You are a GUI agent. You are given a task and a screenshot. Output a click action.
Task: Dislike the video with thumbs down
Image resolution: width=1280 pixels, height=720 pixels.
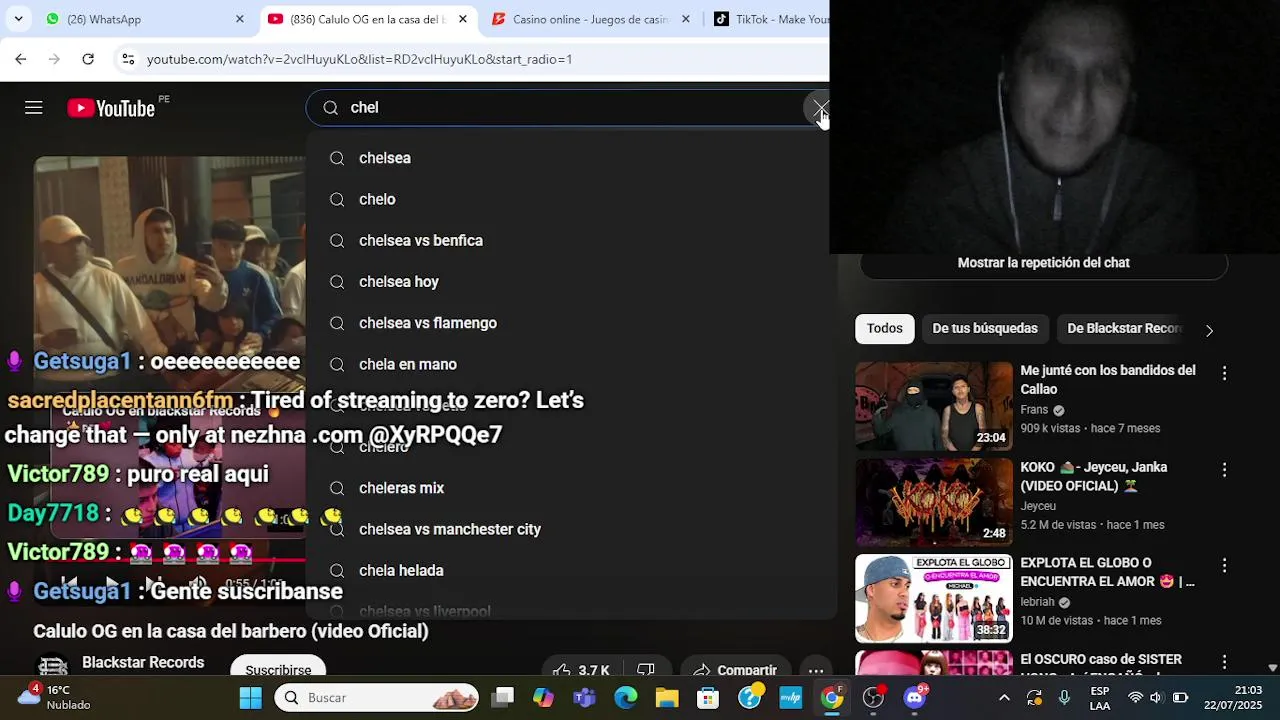pos(647,669)
